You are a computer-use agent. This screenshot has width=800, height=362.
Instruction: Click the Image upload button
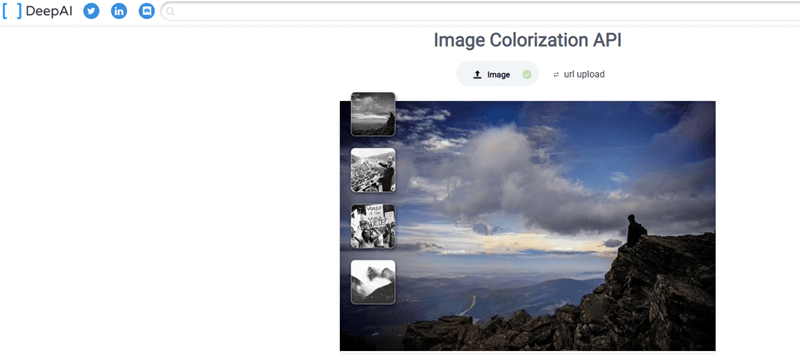click(497, 74)
